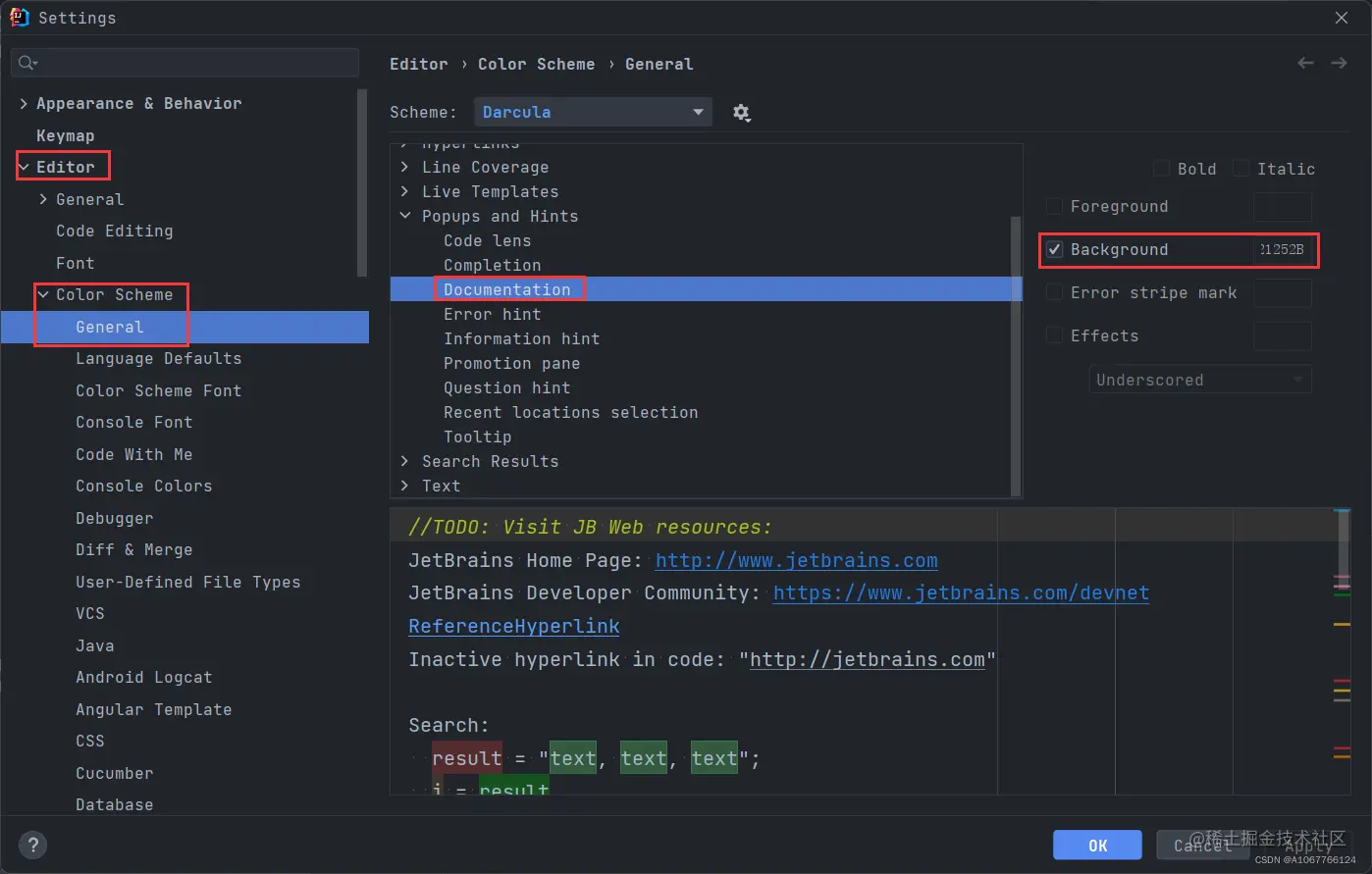
Task: Open the Underscored effect type dropdown
Action: (1200, 380)
